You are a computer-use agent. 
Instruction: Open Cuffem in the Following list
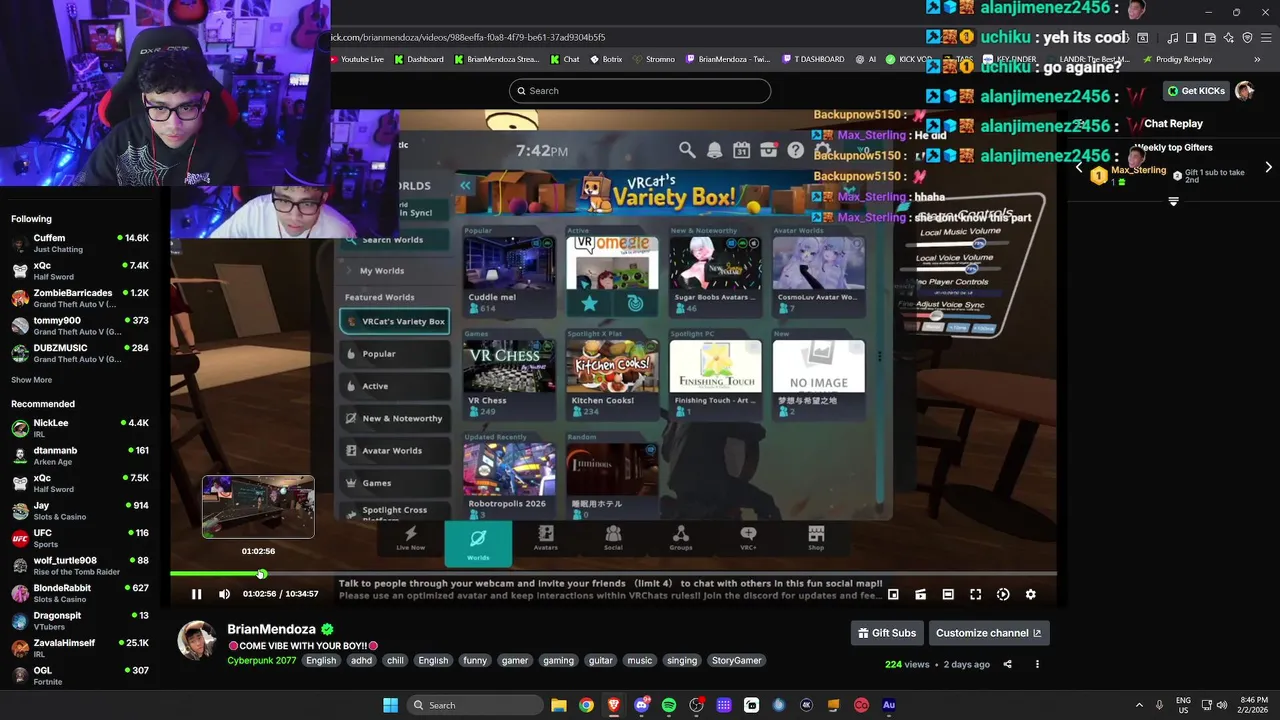[80, 243]
